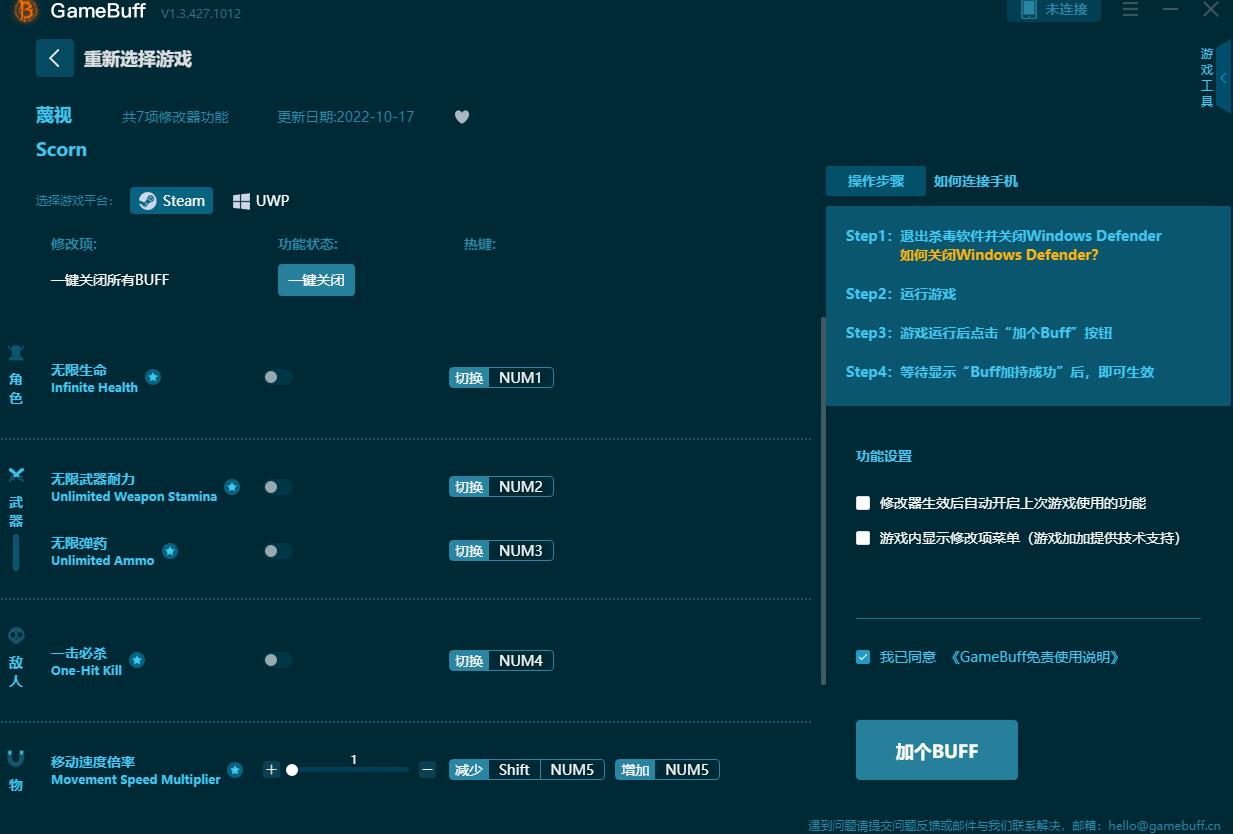
Task: Click minus icon on movement speed slider
Action: tap(428, 770)
